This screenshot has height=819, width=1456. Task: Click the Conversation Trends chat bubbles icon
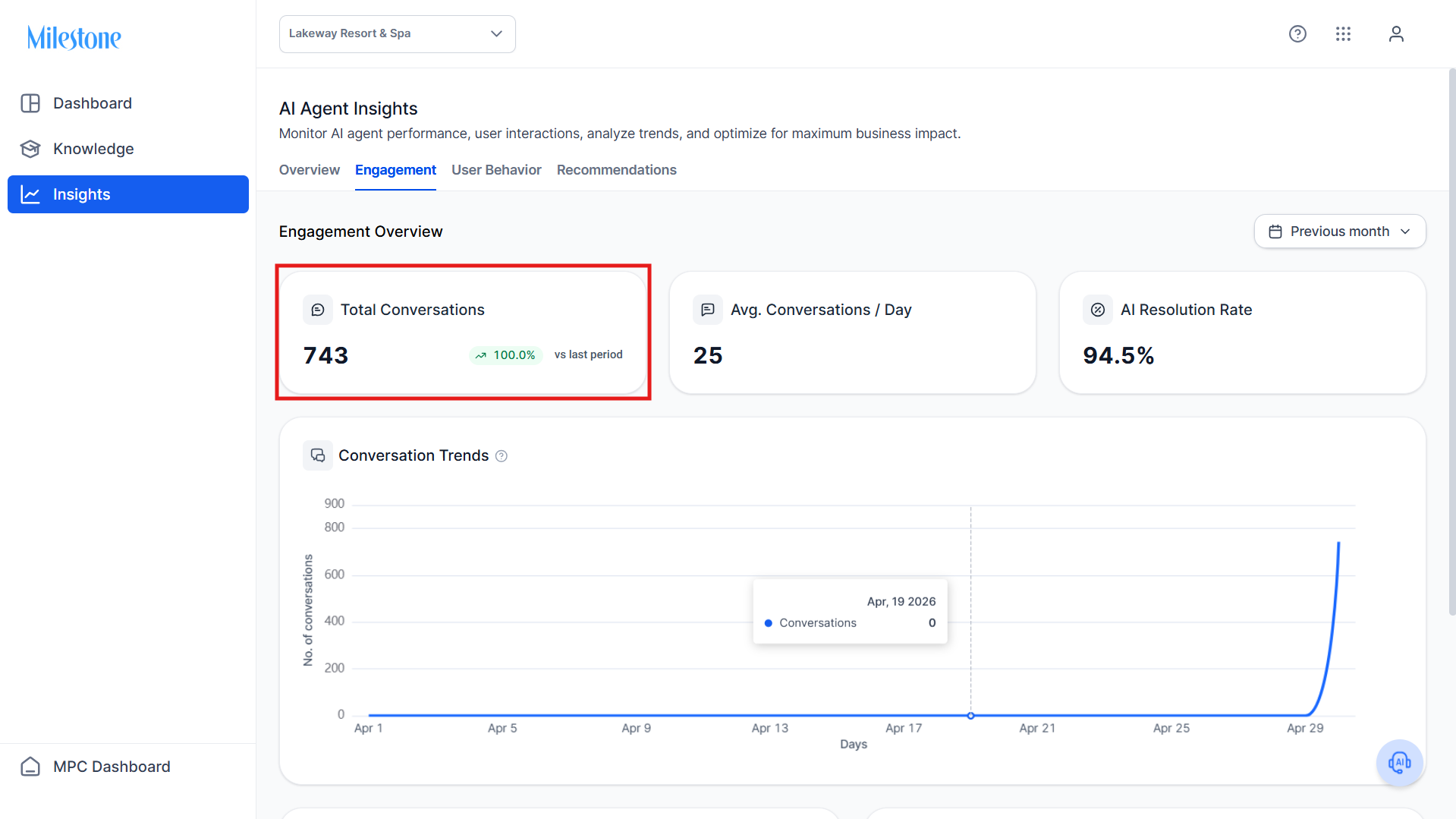coord(318,455)
